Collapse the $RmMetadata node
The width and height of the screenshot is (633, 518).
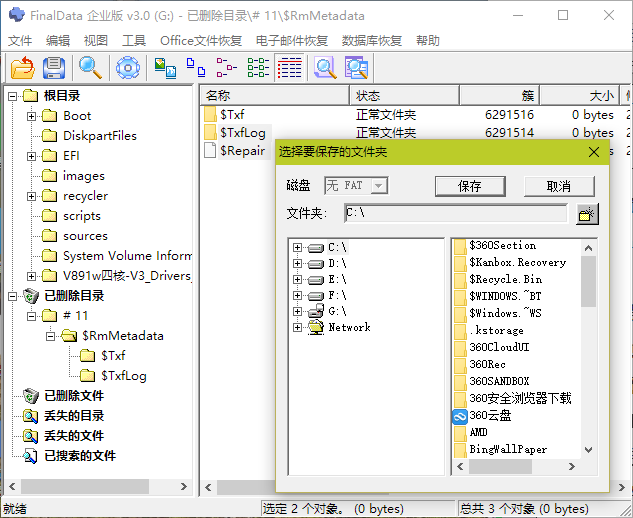(50, 336)
